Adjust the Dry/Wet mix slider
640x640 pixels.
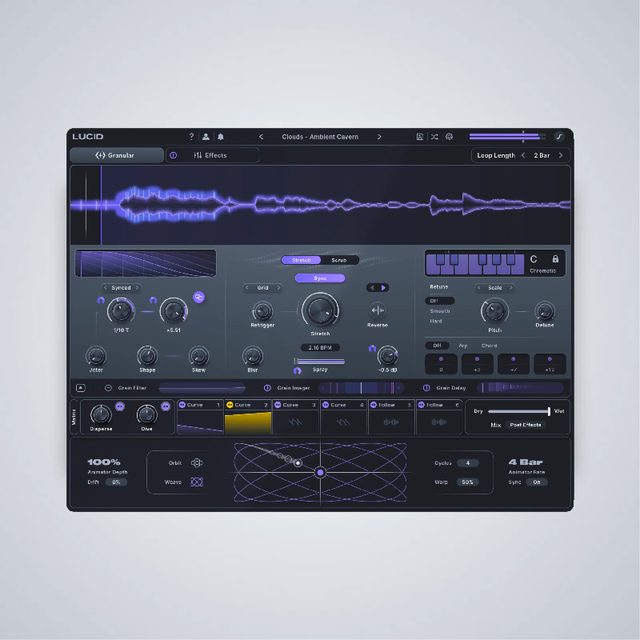pos(519,411)
